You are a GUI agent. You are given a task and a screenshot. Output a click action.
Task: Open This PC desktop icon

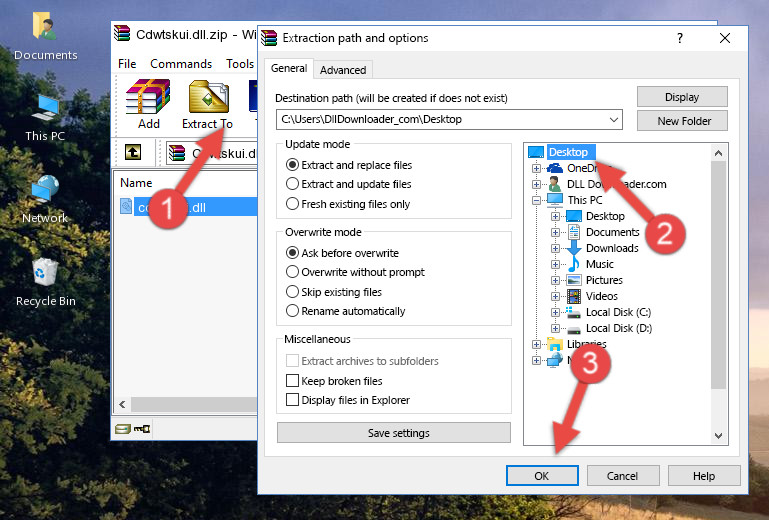coord(45,117)
